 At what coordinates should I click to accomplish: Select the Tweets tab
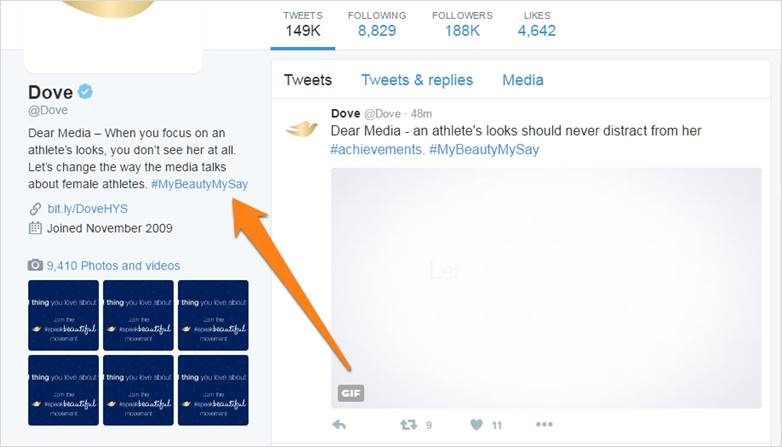[308, 80]
